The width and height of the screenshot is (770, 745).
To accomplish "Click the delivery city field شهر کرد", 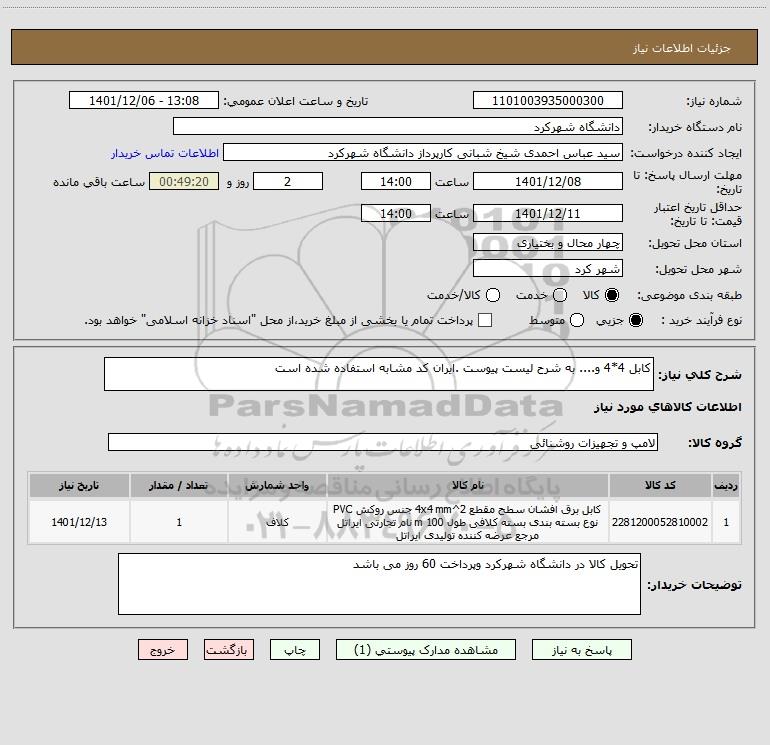I will point(548,268).
